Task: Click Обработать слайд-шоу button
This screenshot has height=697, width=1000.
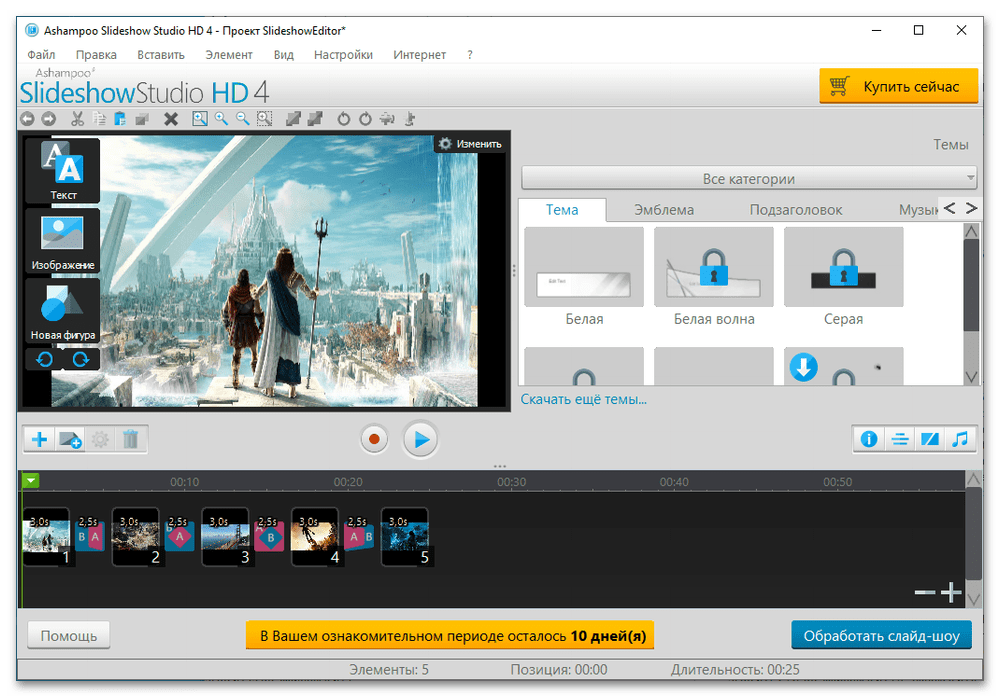Action: click(x=881, y=636)
